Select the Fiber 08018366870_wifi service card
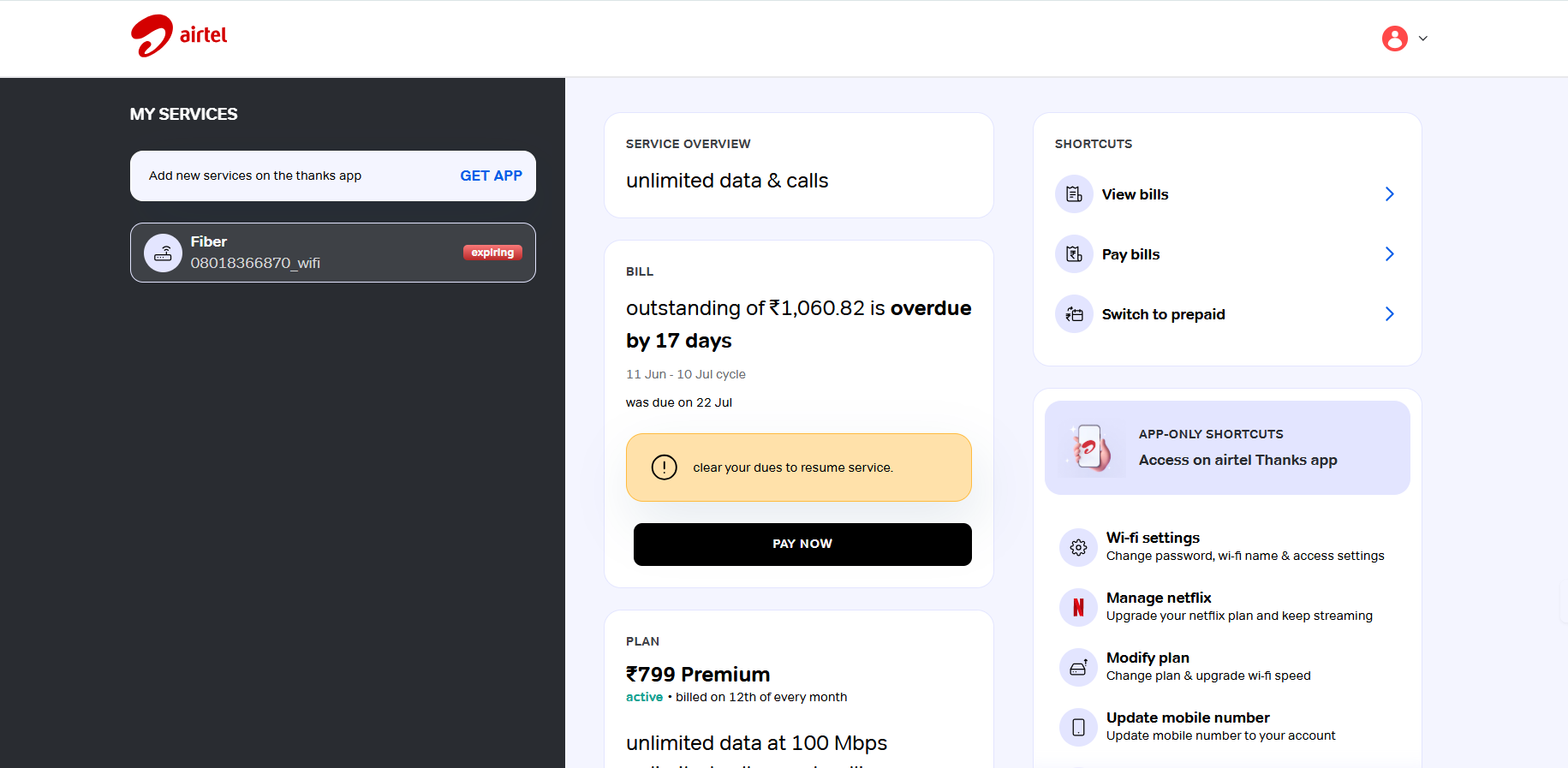Viewport: 1568px width, 768px height. coord(333,253)
